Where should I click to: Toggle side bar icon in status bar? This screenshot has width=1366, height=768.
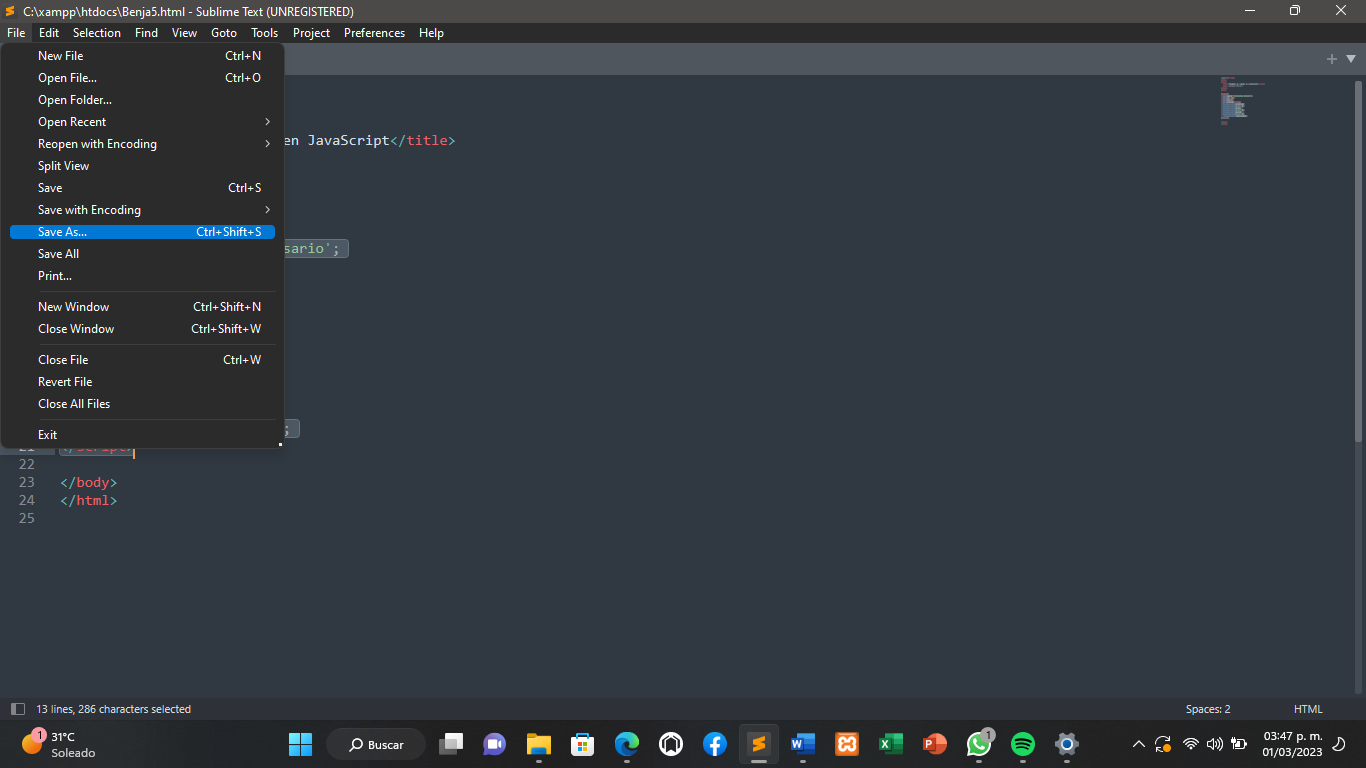pos(17,709)
